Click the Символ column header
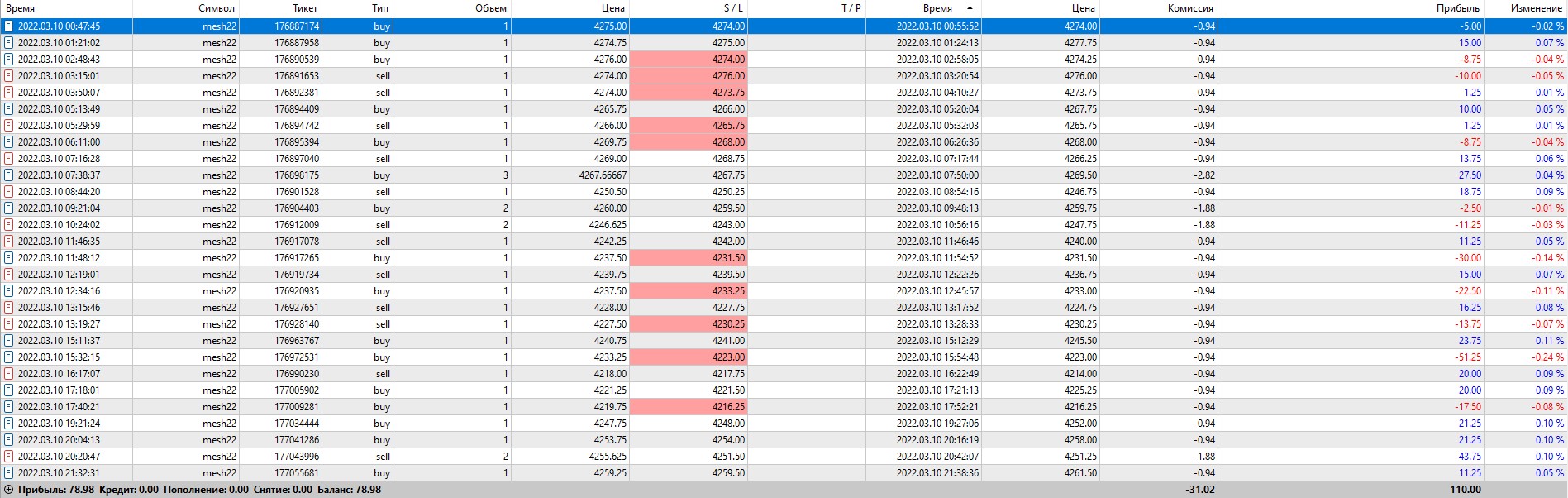Viewport: 1568px width, 498px height. pyautogui.click(x=217, y=8)
